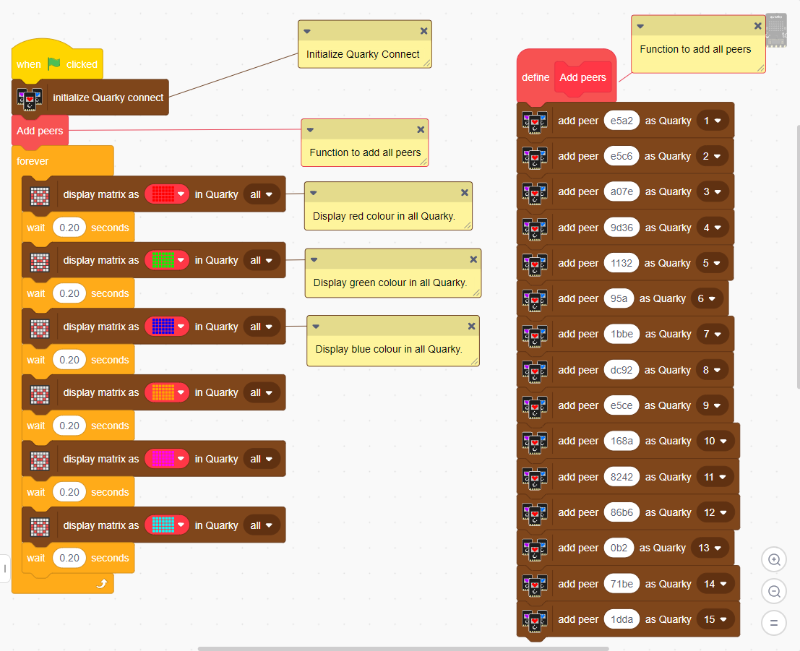Open the green matrix colour picker

click(167, 260)
